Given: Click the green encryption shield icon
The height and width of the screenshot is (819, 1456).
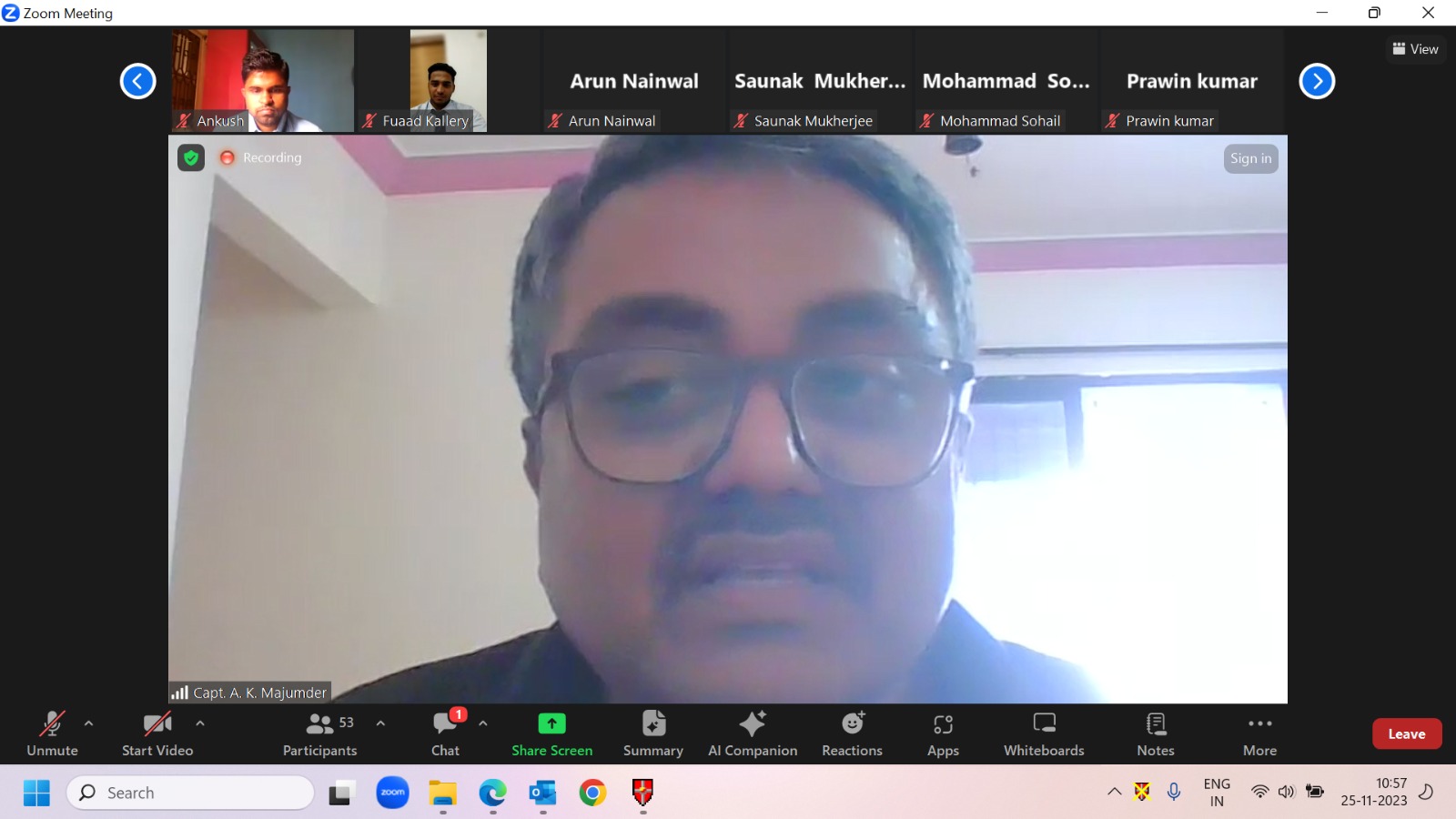Looking at the screenshot, I should tap(191, 158).
